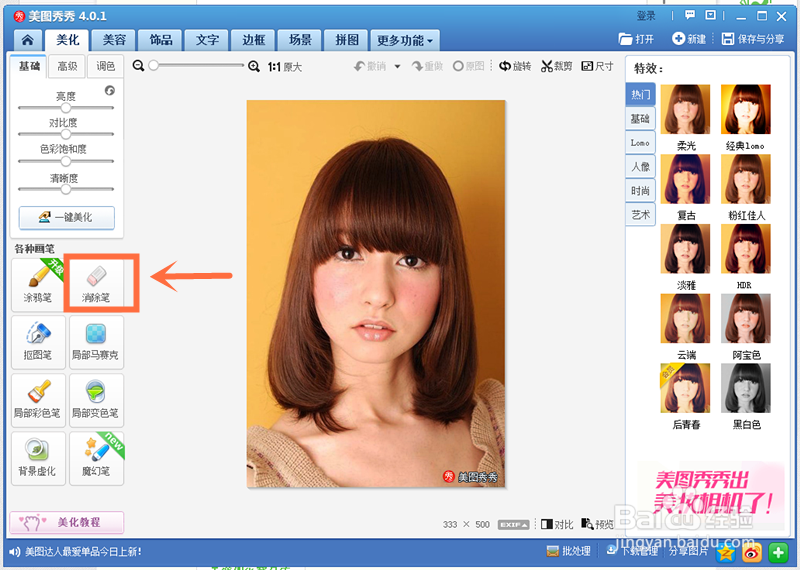Open the 更多功能 dropdown menu

pyautogui.click(x=405, y=40)
